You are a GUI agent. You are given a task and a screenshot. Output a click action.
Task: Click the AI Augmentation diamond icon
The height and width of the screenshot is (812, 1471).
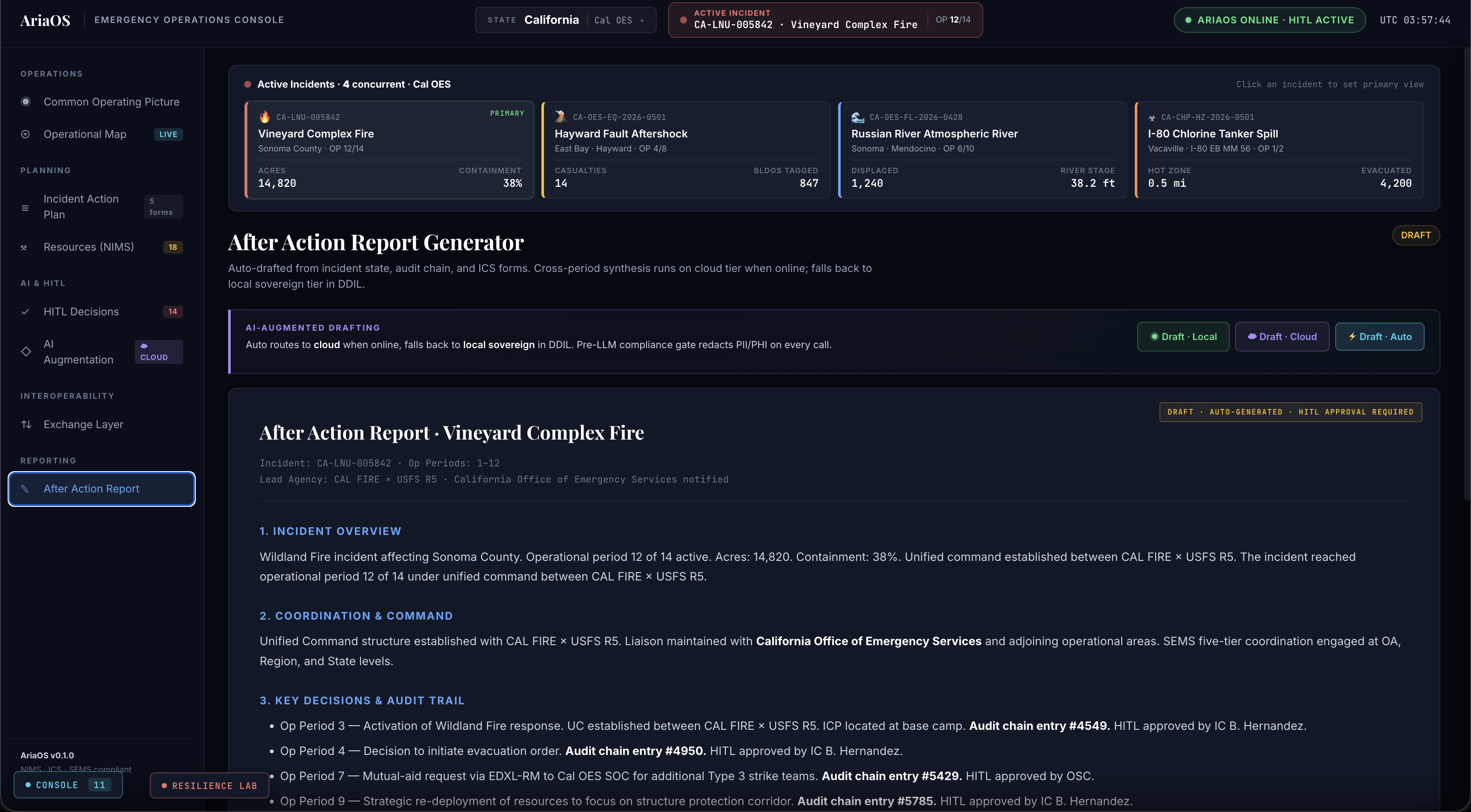[x=26, y=352]
